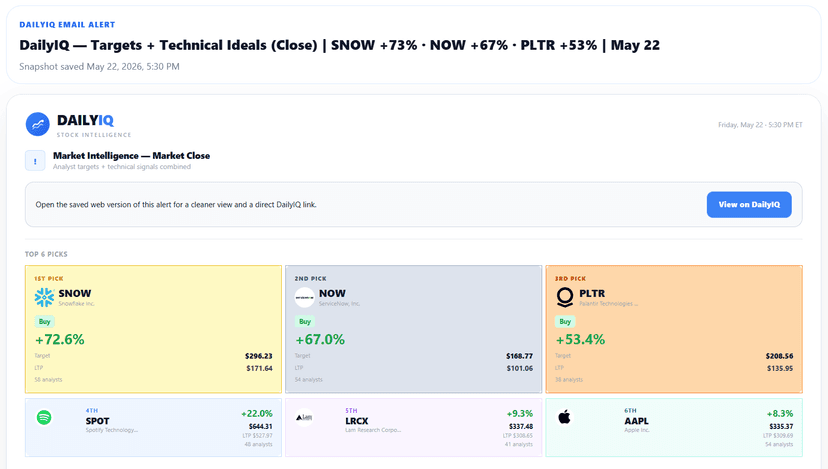Click the Friday, May 22 timestamp
This screenshot has height=469, width=828.
[760, 125]
